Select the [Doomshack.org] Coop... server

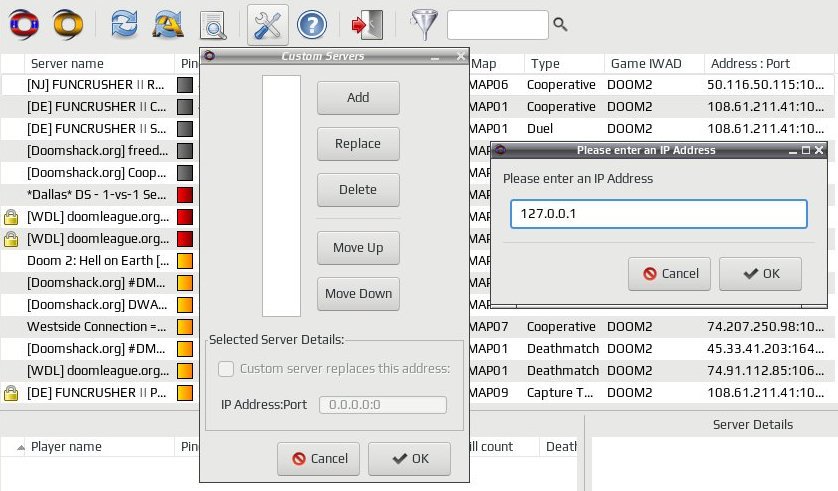coord(96,173)
